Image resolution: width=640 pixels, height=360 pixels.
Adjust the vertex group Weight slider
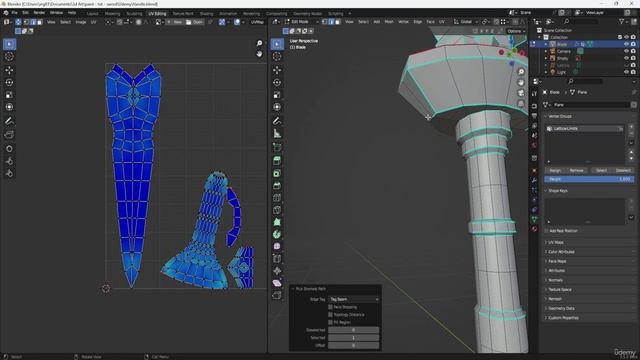pyautogui.click(x=589, y=179)
